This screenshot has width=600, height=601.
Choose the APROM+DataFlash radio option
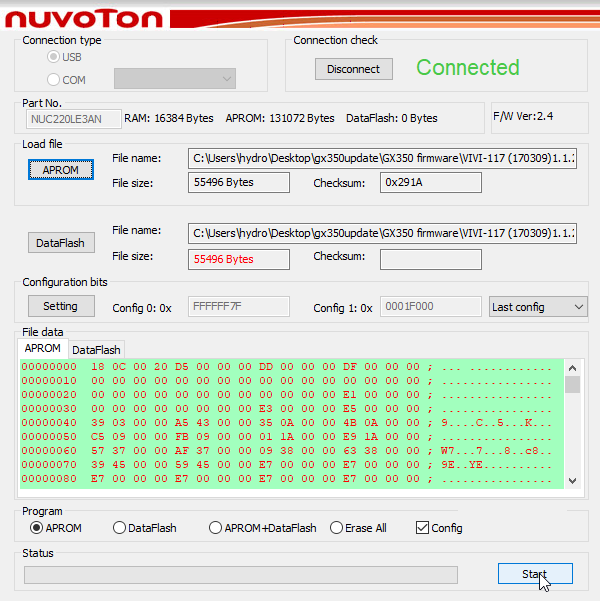215,528
